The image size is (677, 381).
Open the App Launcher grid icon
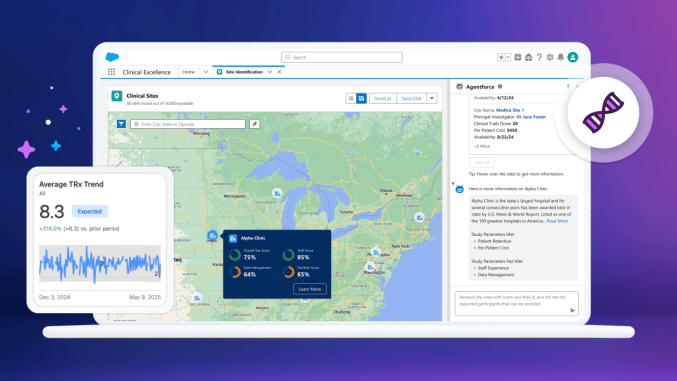pyautogui.click(x=111, y=72)
